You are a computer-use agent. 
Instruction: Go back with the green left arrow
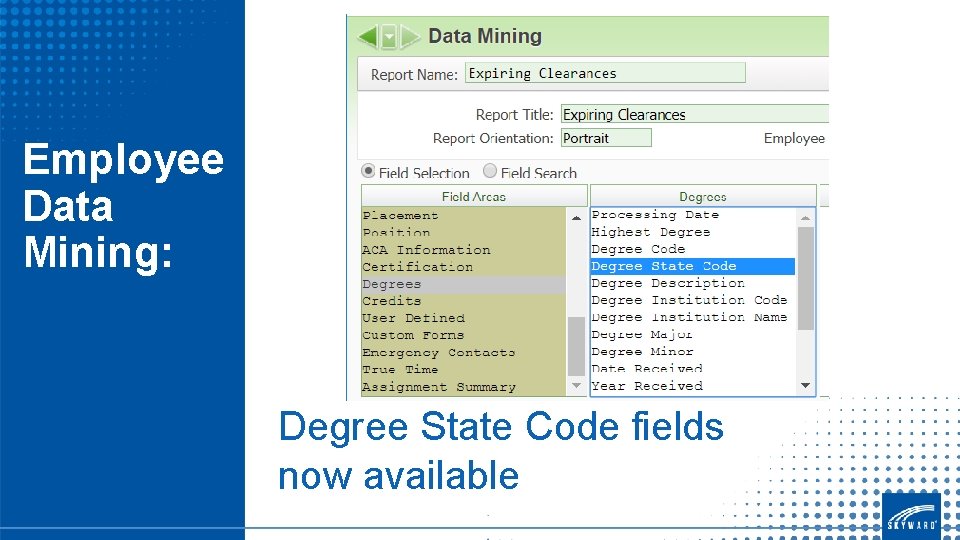(368, 37)
